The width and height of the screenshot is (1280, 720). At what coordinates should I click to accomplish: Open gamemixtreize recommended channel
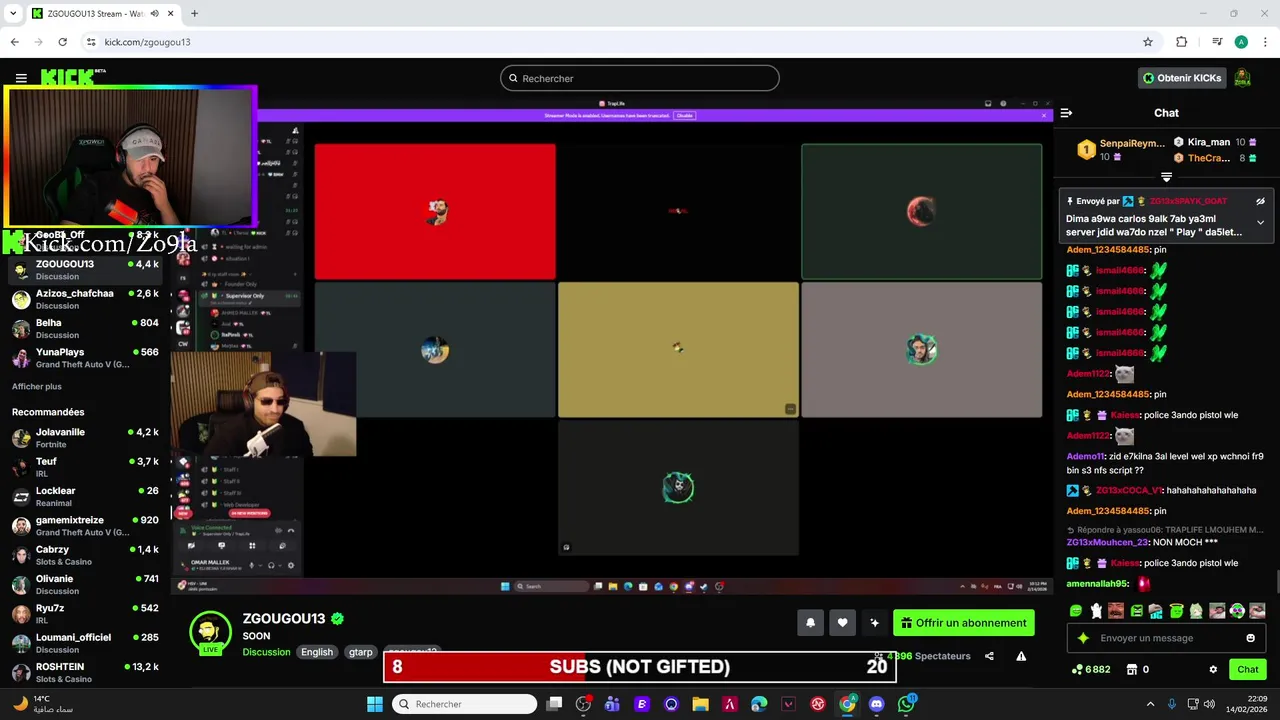[85, 526]
